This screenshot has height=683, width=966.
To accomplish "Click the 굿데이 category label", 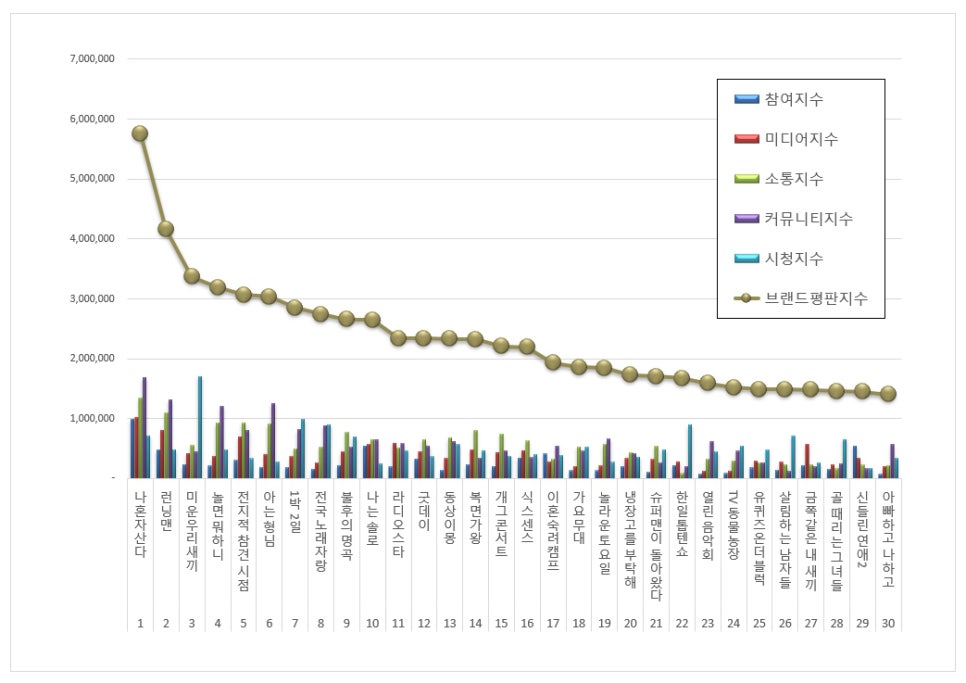I will [424, 510].
